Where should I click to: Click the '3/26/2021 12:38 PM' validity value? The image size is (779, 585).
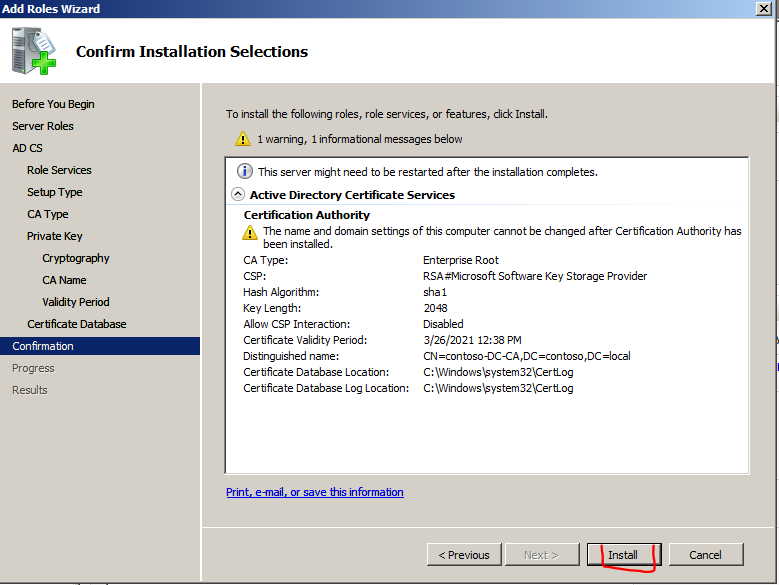click(472, 340)
